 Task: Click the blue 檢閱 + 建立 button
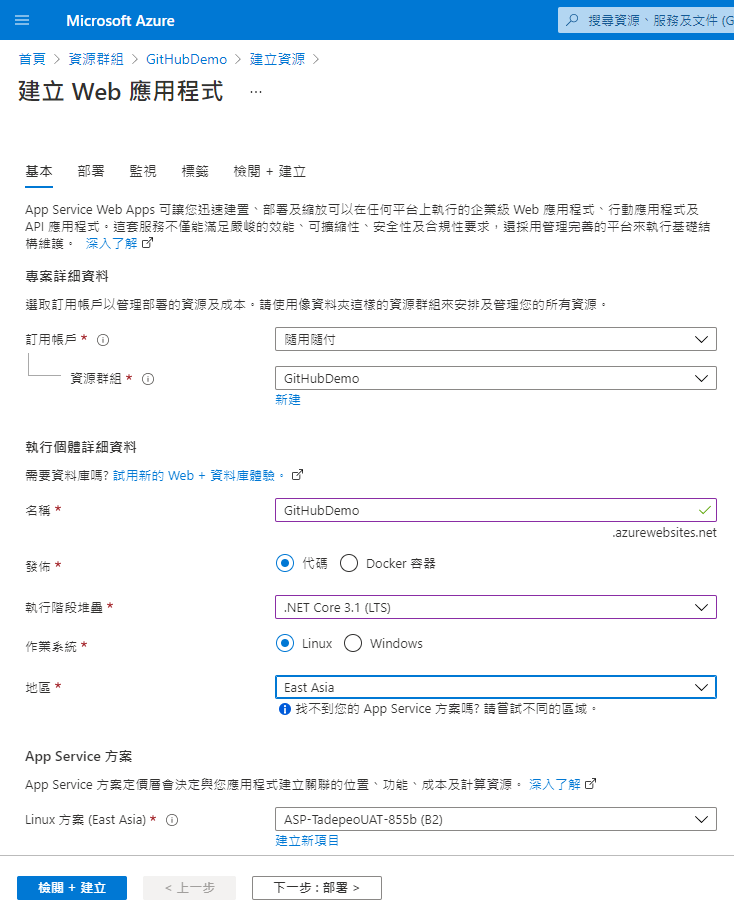pyautogui.click(x=72, y=888)
